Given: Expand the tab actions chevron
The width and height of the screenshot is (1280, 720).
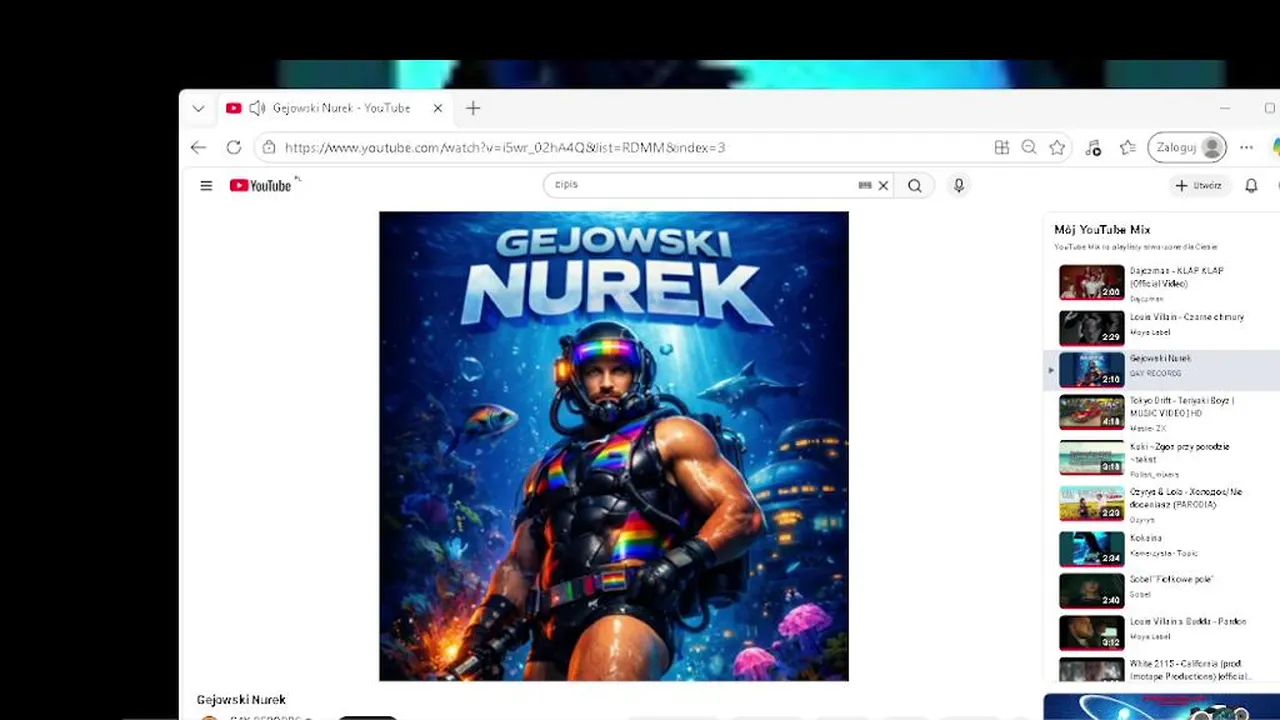Looking at the screenshot, I should (198, 108).
